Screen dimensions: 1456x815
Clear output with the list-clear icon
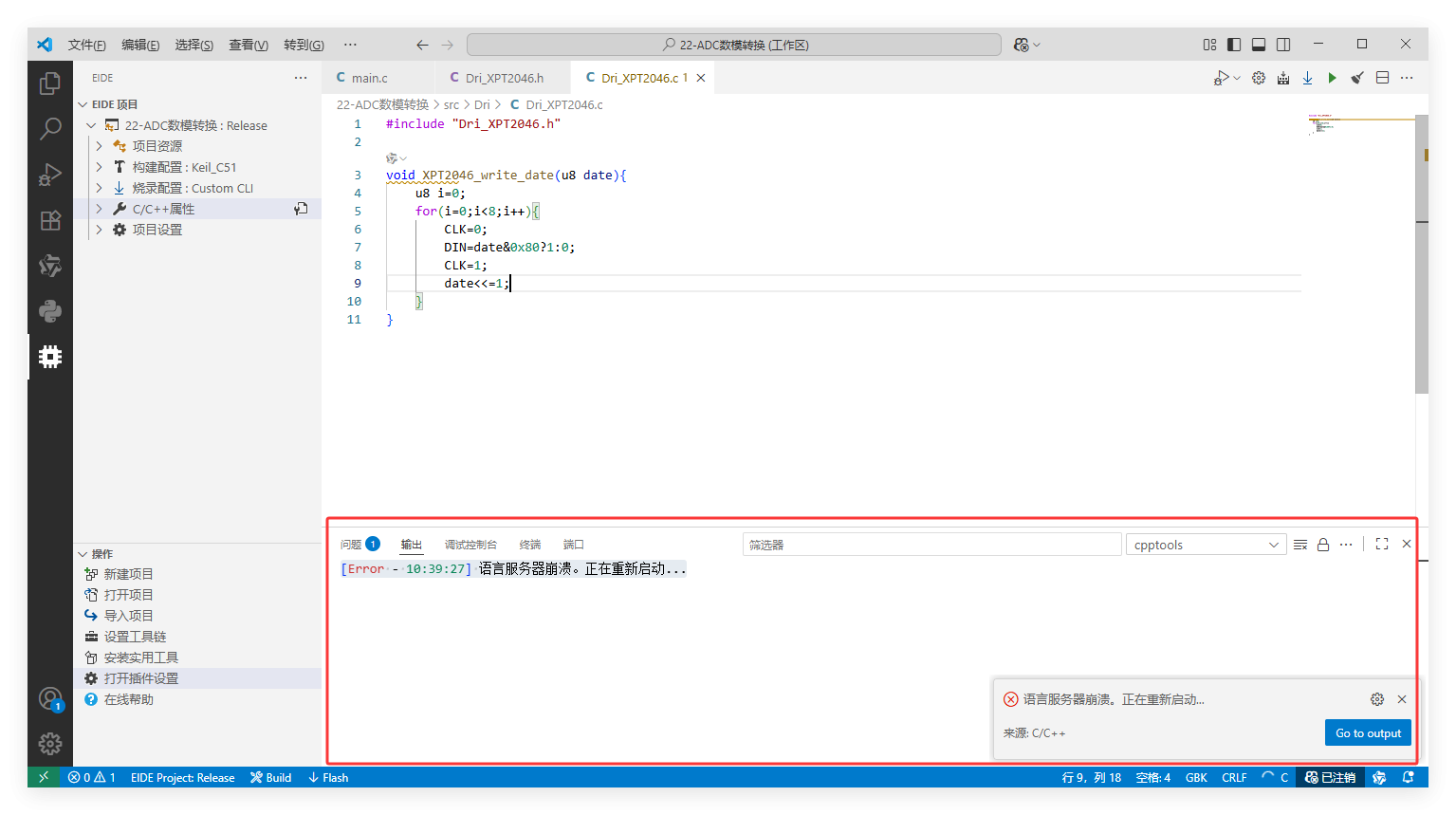[1300, 545]
